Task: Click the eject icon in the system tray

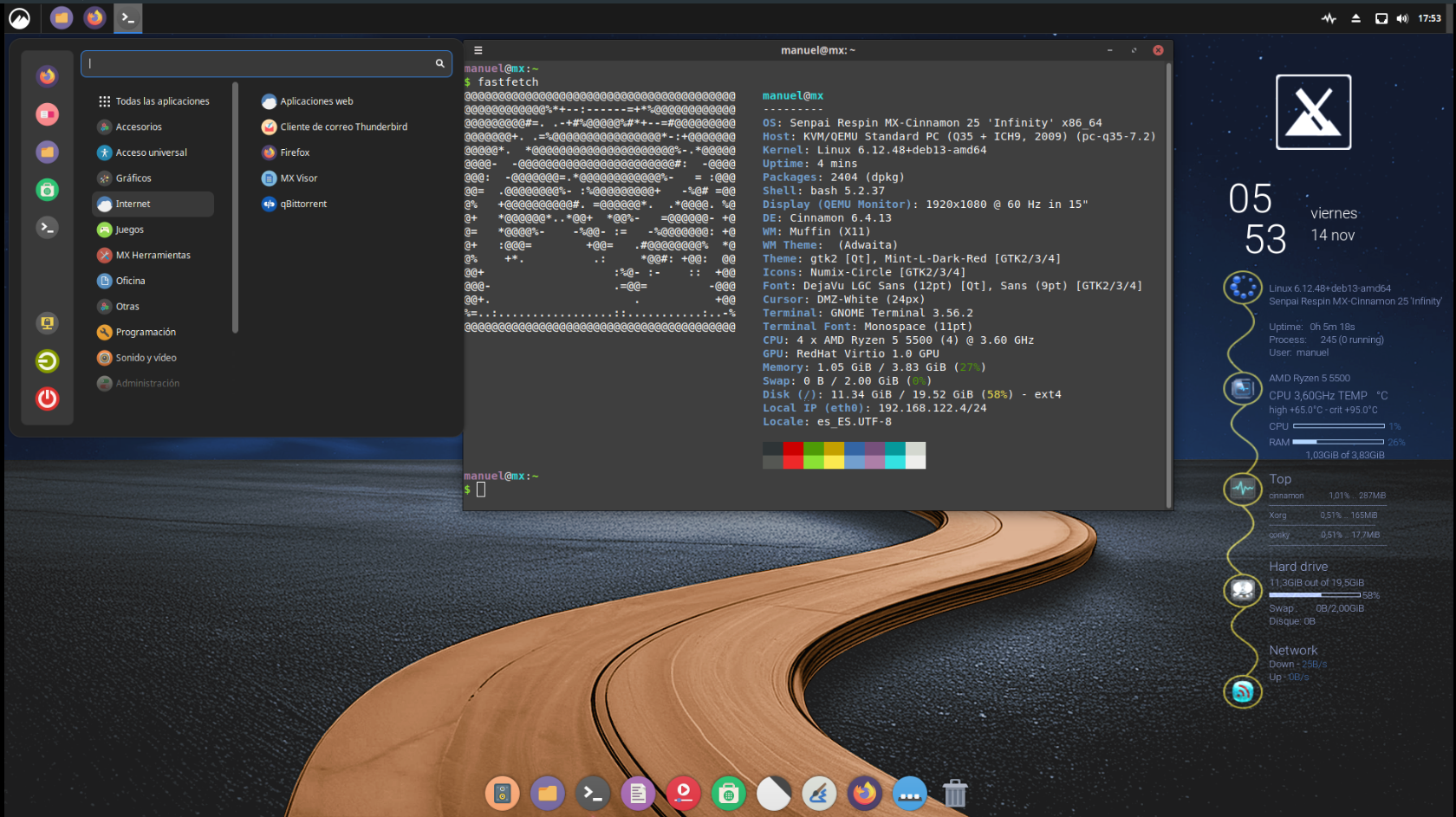Action: click(x=1355, y=18)
